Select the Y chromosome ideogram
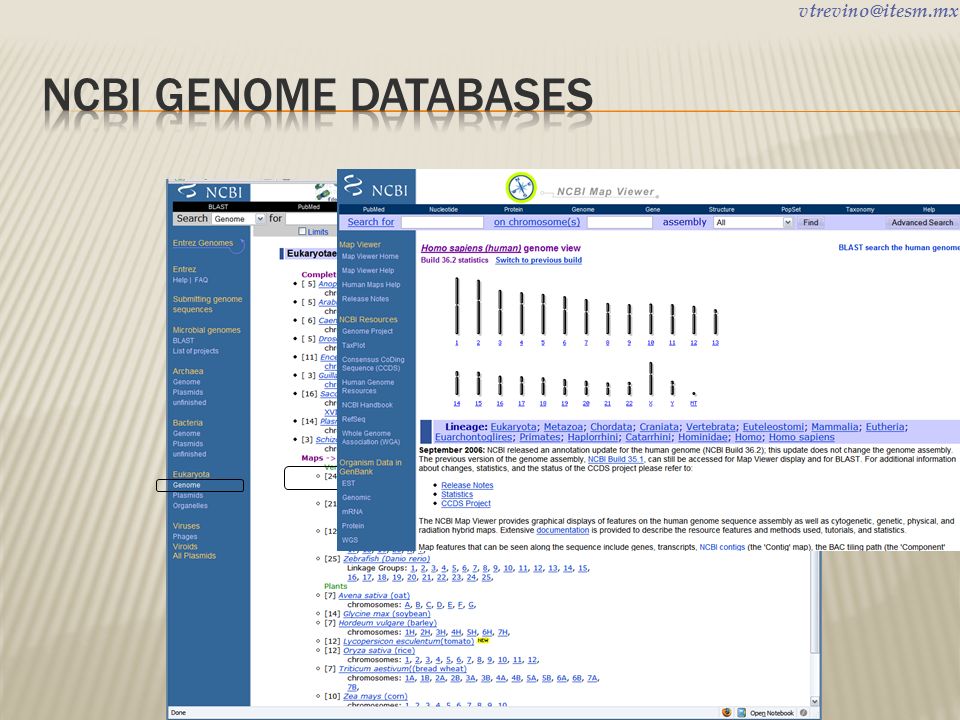Screen dimensions: 960x720 [672, 388]
